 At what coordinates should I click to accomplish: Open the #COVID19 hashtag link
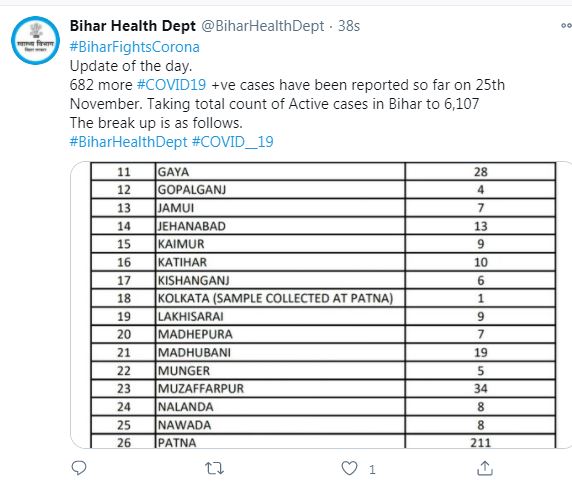tap(171, 85)
